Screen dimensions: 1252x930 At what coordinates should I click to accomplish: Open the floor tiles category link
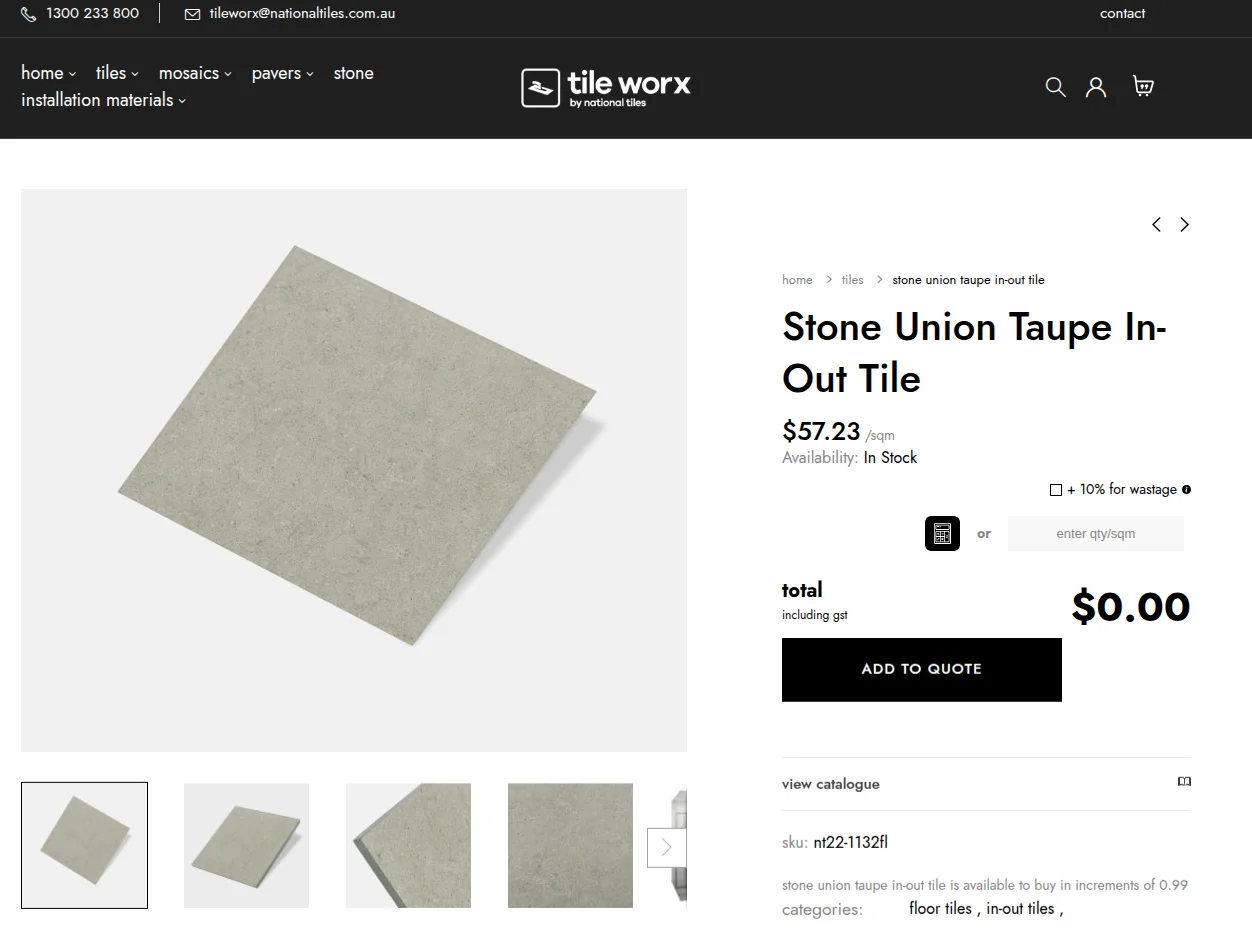[x=940, y=908]
